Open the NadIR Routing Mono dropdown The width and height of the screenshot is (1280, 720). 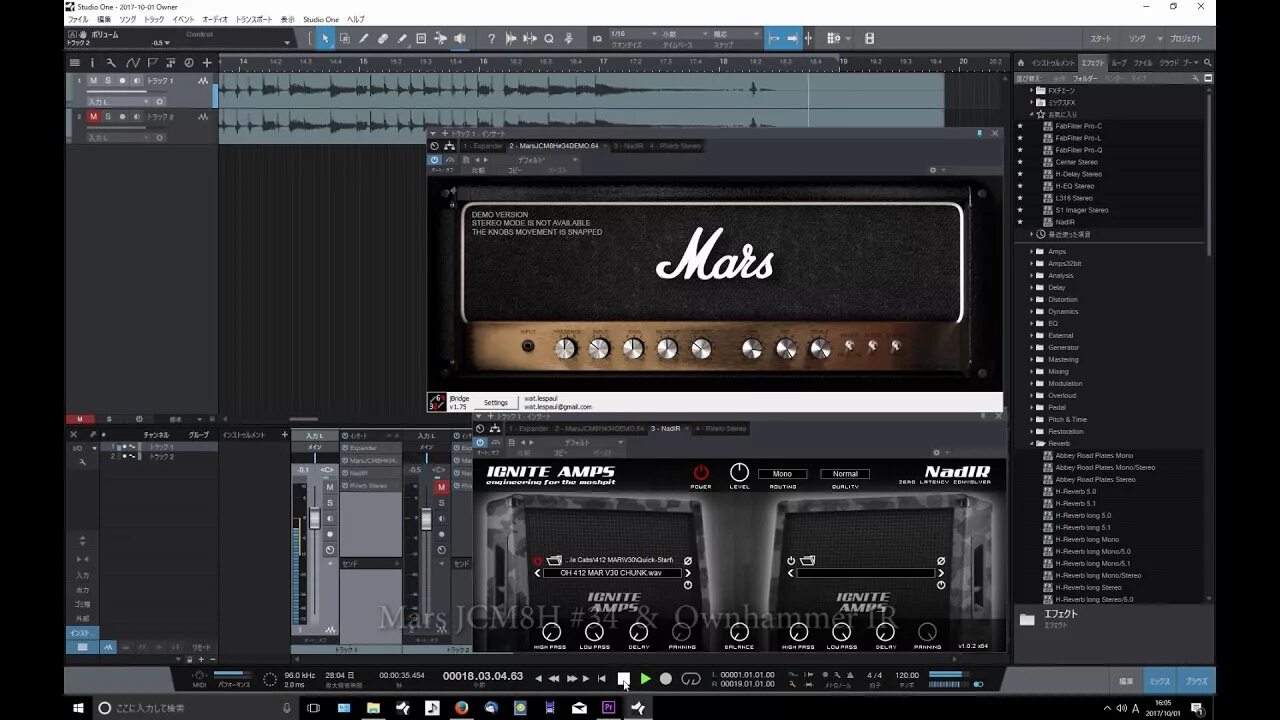[x=782, y=474]
